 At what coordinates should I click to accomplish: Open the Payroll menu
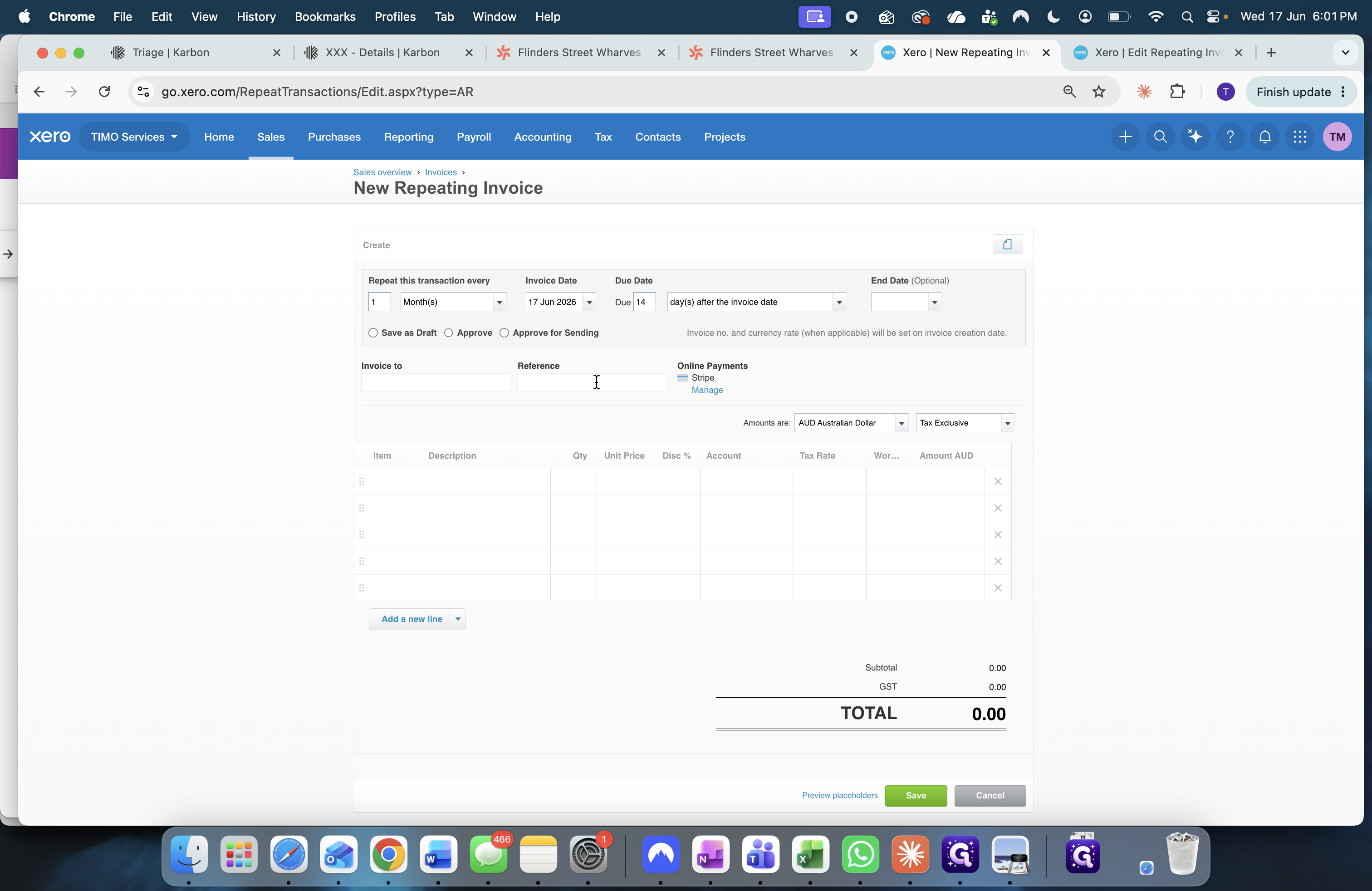click(474, 137)
